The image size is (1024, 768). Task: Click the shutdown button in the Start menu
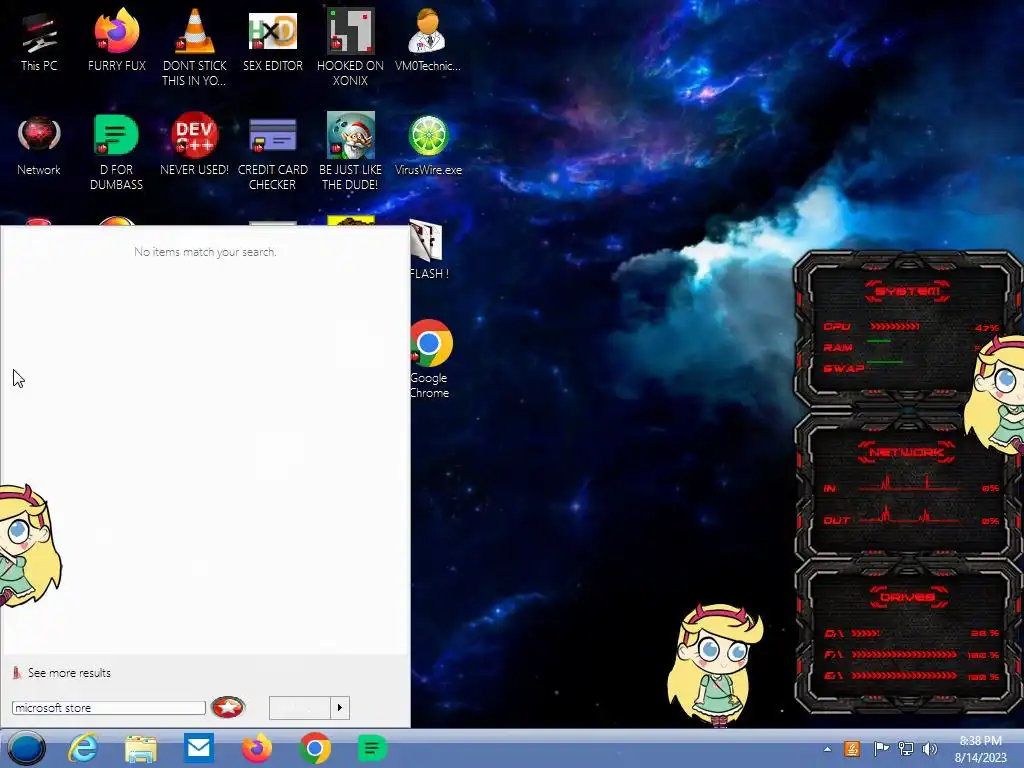(x=300, y=708)
